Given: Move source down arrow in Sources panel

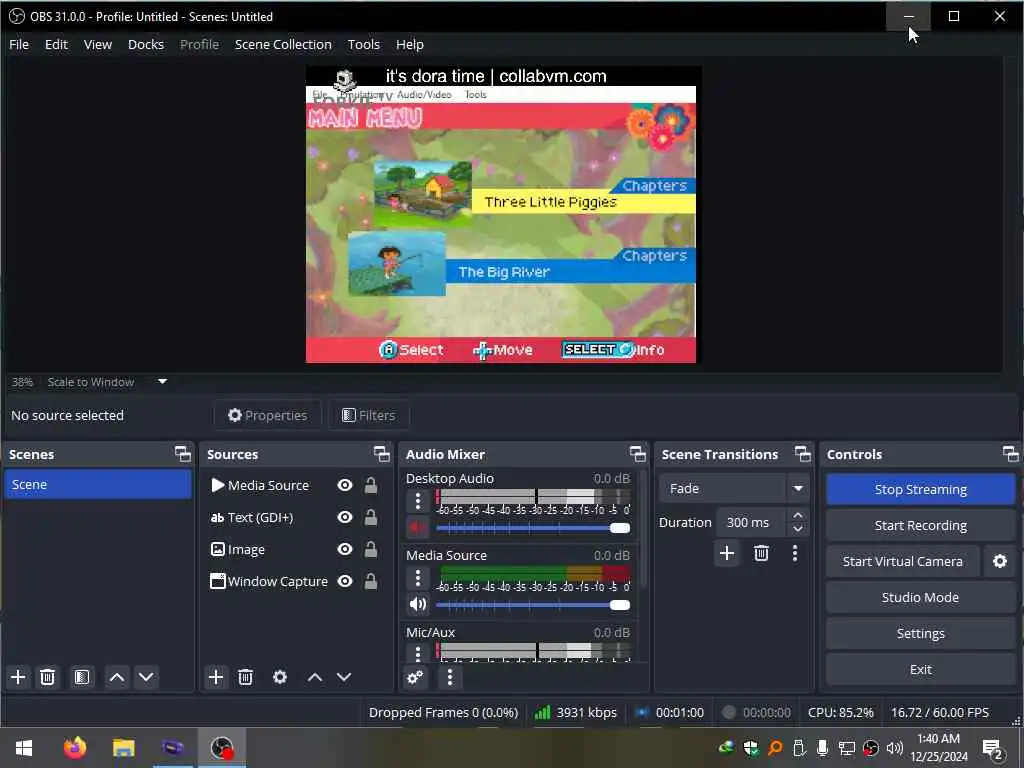Looking at the screenshot, I should [x=344, y=677].
